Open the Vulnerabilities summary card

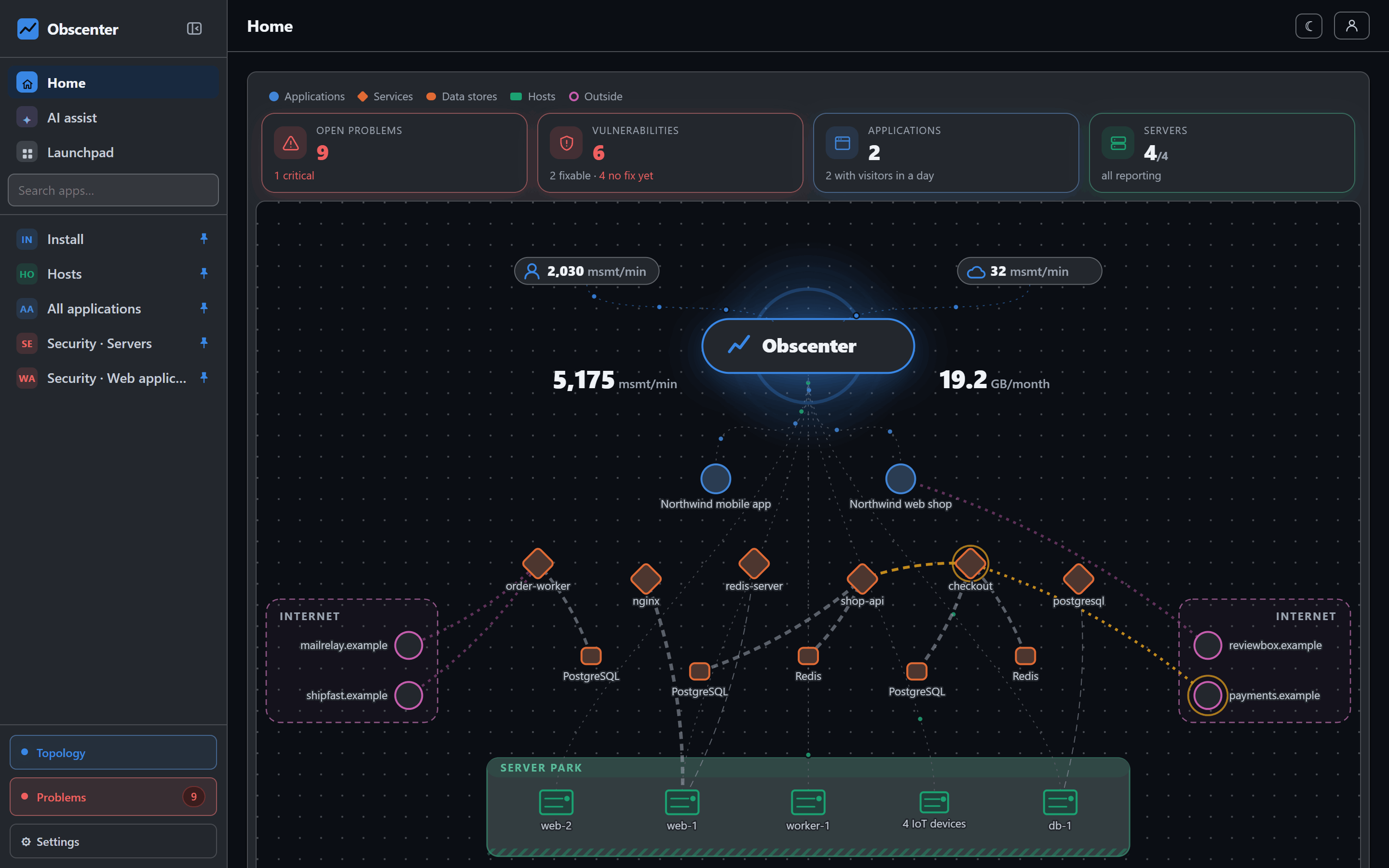pyautogui.click(x=670, y=153)
